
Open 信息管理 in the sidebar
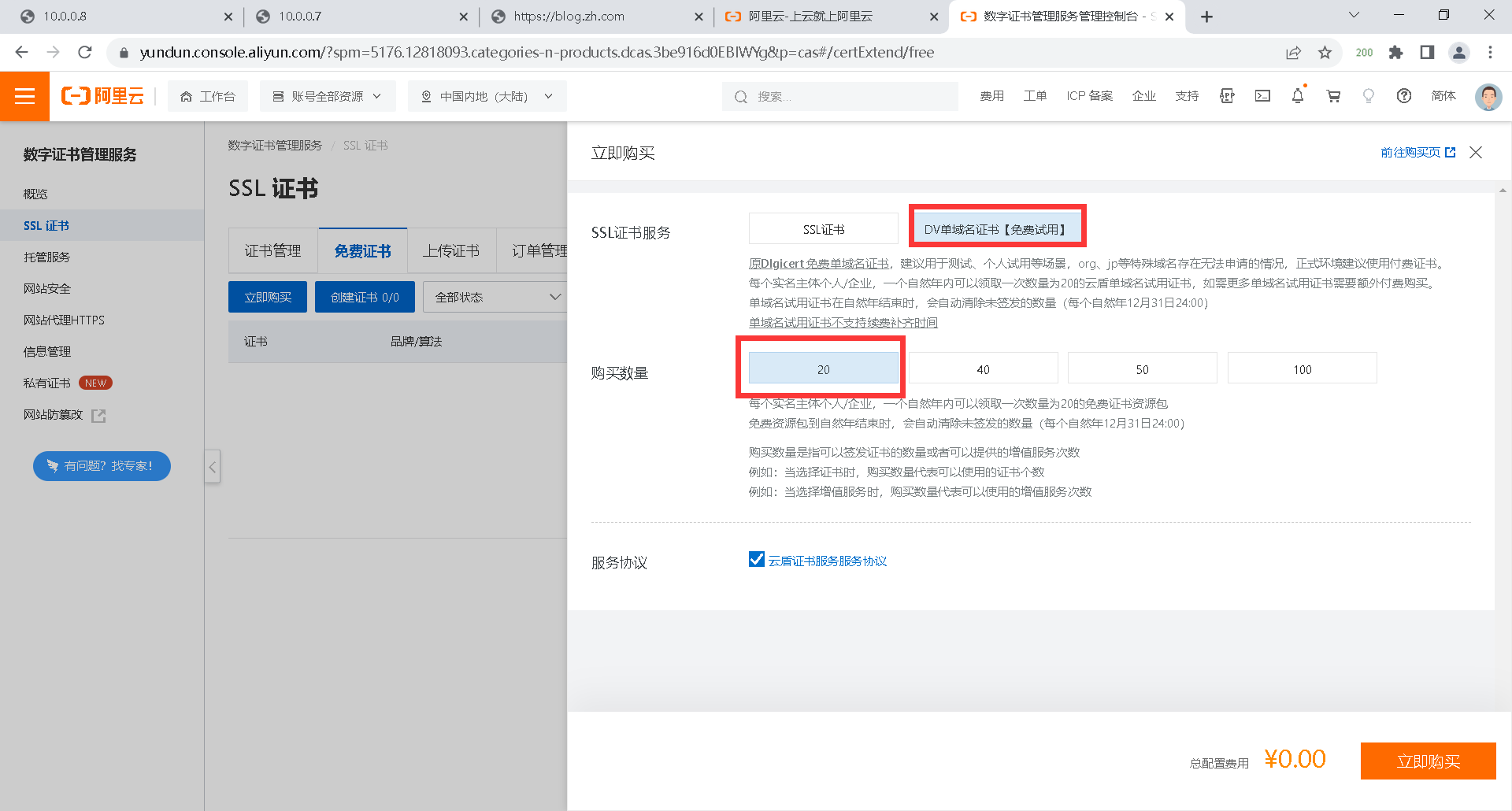coord(47,351)
